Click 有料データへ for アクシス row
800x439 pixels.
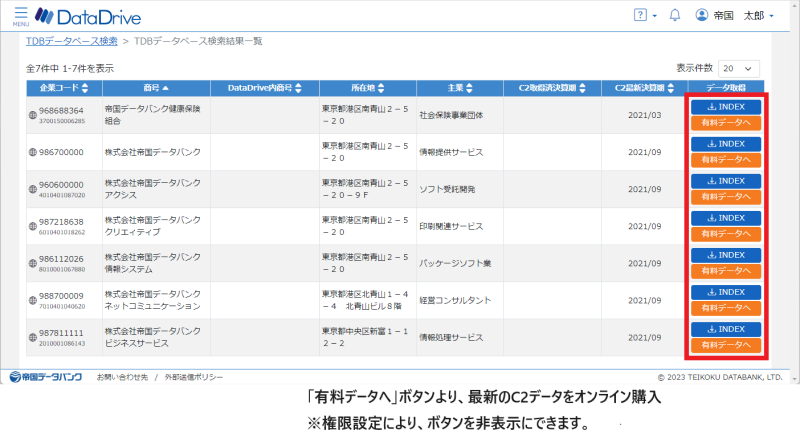tap(726, 197)
